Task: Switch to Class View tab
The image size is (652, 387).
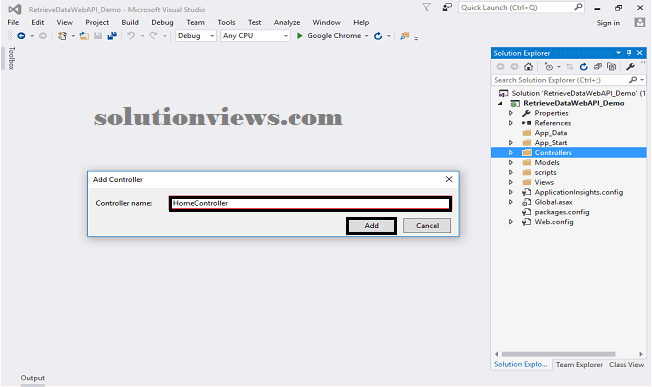Action: [x=626, y=365]
